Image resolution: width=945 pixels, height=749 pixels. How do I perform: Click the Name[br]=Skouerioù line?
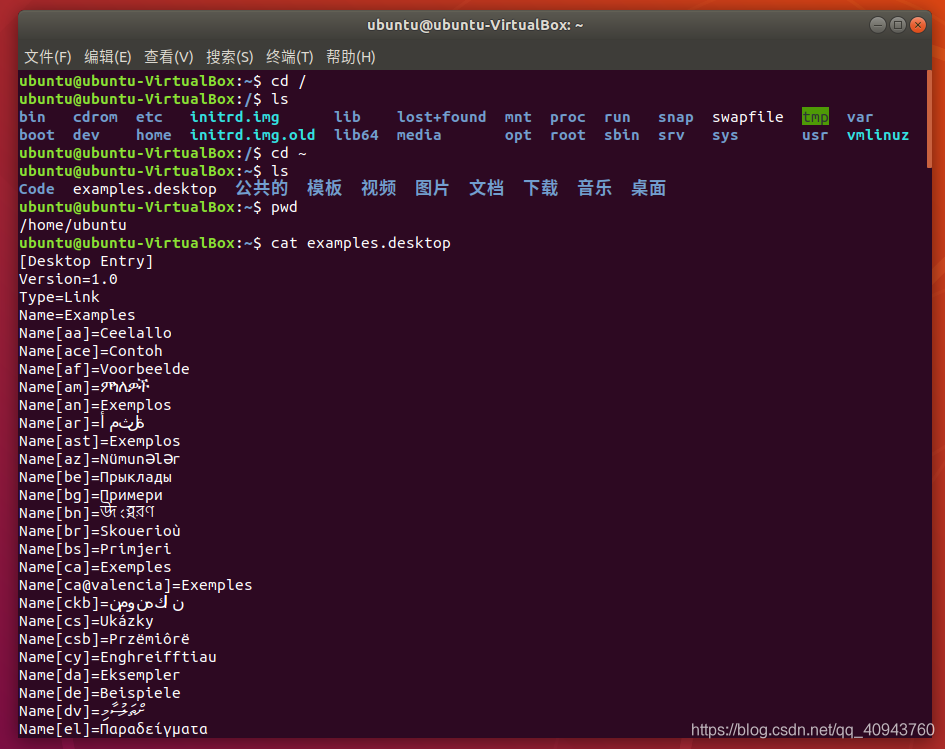point(99,531)
